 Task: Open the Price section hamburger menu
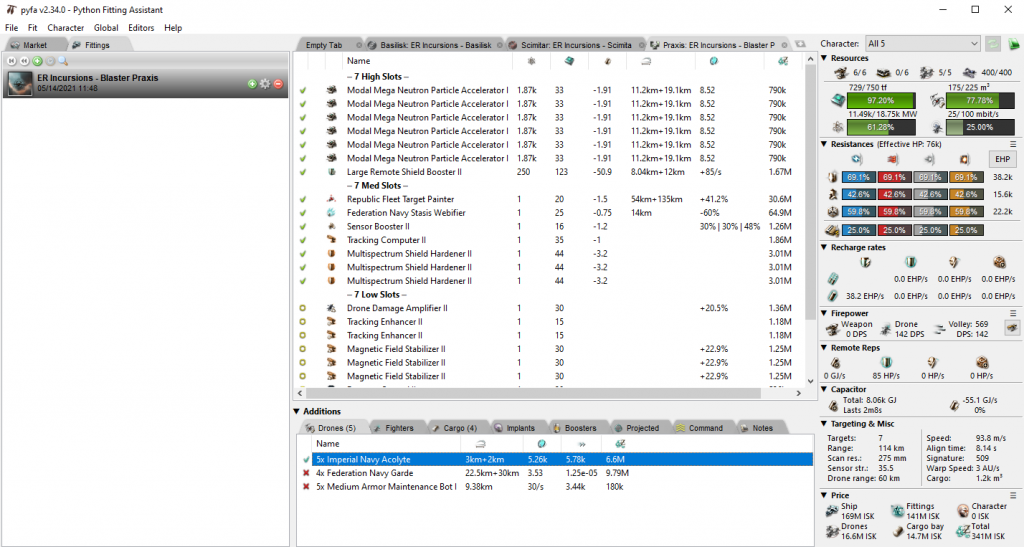pos(1014,495)
